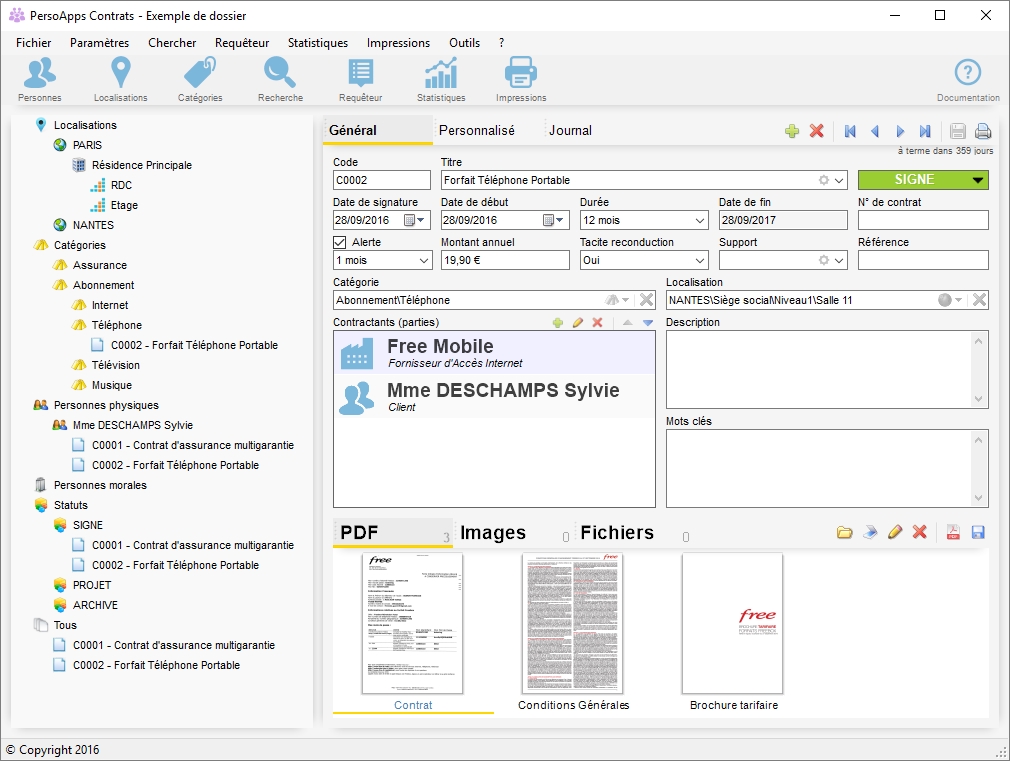Open the Brochure tarifaire PDF thumbnail

tap(733, 625)
